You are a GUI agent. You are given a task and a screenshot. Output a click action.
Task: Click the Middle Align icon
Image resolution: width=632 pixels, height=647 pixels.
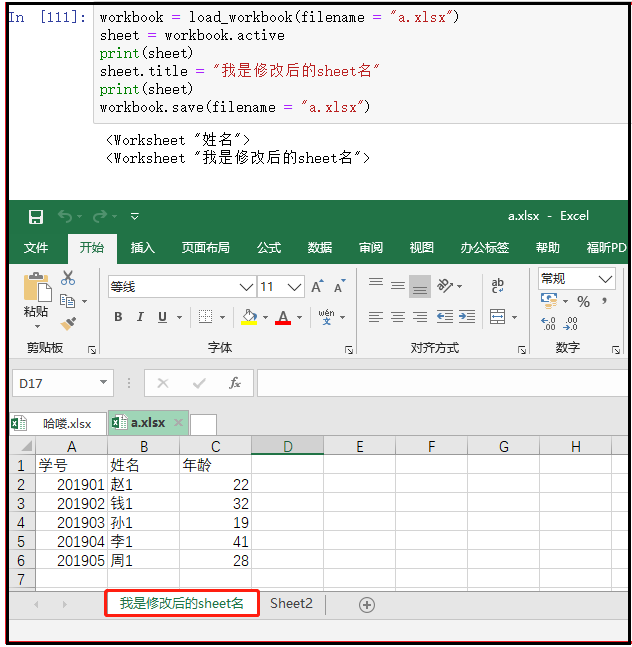(398, 286)
